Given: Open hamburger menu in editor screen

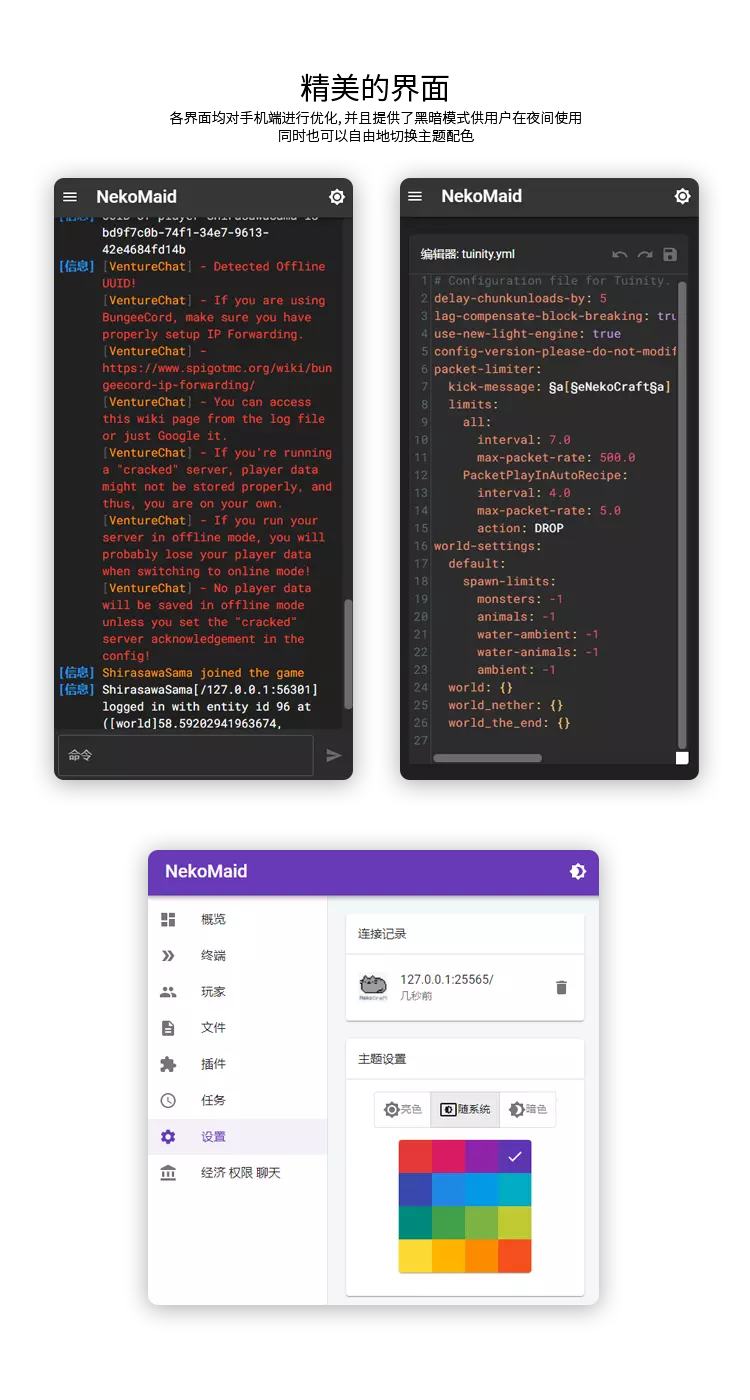Looking at the screenshot, I should [415, 197].
